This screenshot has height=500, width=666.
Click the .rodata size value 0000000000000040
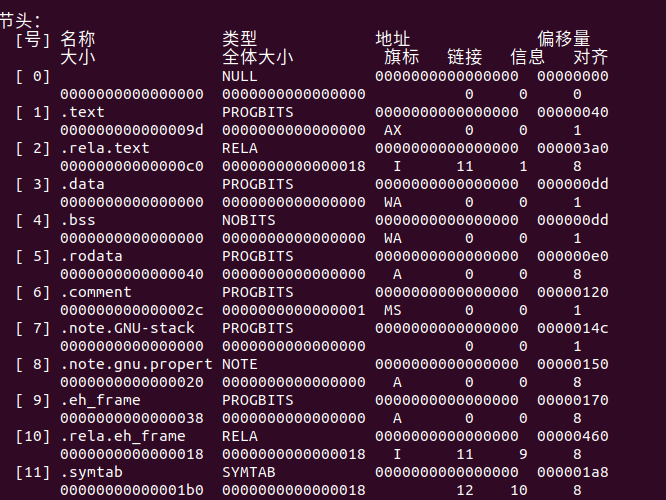click(x=132, y=274)
